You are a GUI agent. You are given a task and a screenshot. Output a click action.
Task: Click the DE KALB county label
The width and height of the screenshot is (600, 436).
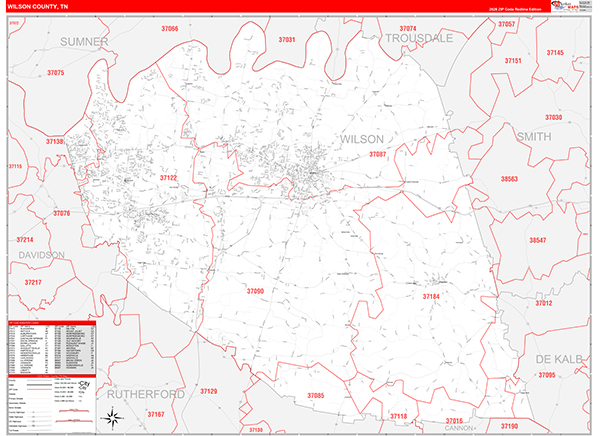point(559,359)
